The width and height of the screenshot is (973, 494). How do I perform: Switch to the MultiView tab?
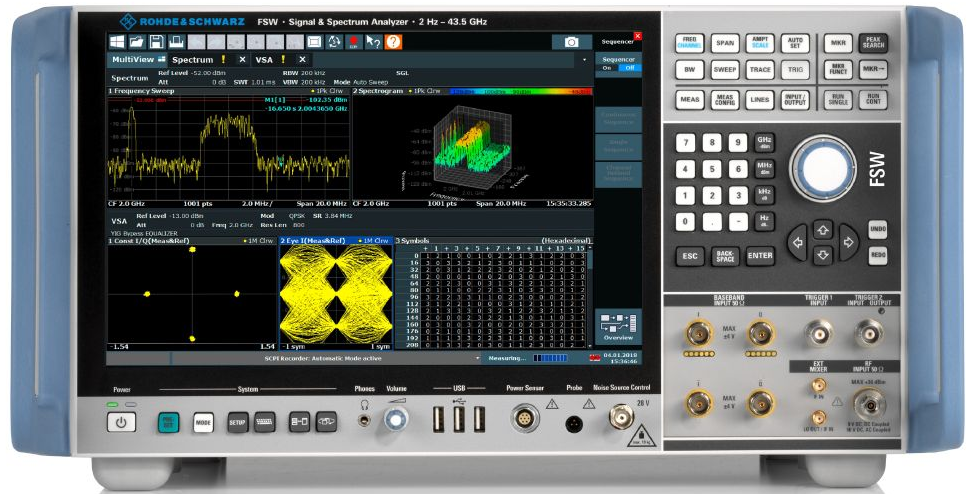click(x=138, y=60)
